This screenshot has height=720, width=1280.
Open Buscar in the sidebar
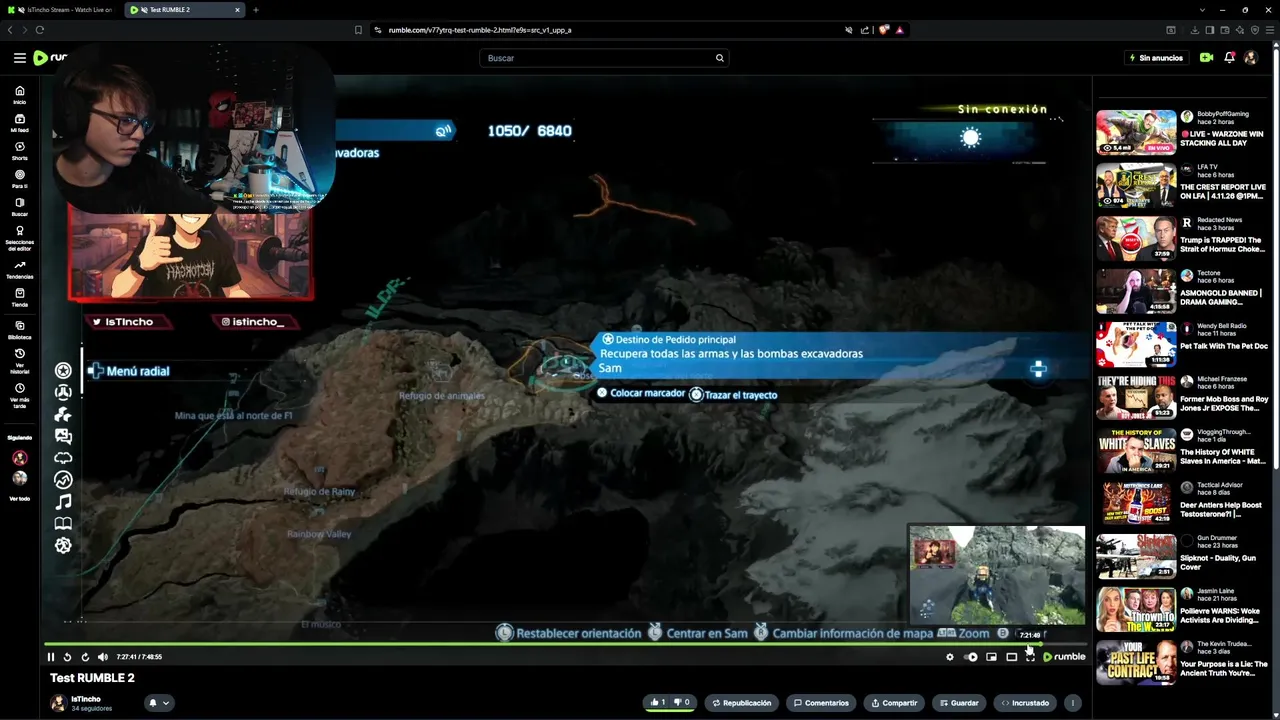[x=19, y=207]
